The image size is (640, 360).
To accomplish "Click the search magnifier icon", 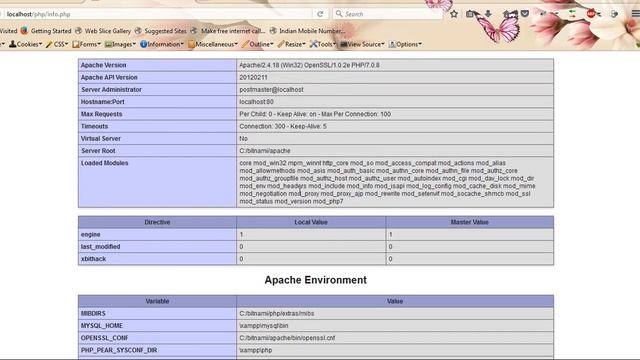I will [339, 14].
